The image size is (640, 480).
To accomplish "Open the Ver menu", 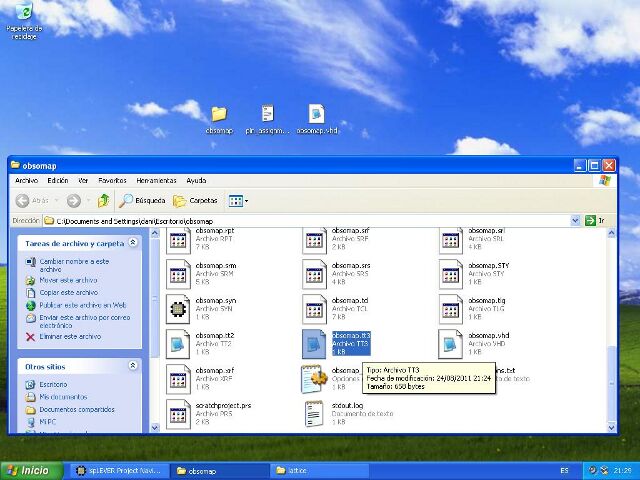I will pyautogui.click(x=83, y=180).
